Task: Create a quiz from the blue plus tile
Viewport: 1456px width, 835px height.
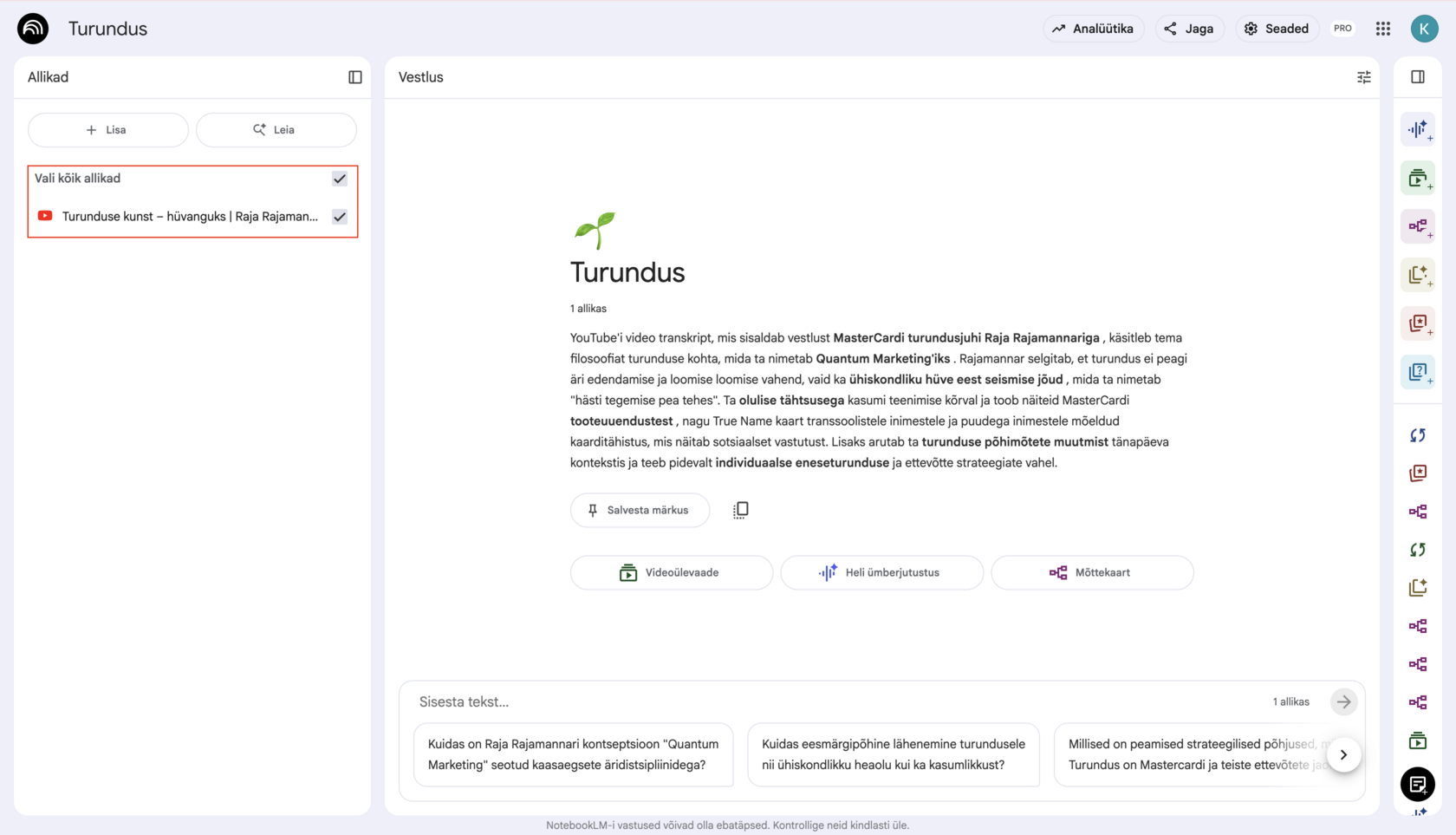Action: 1418,372
